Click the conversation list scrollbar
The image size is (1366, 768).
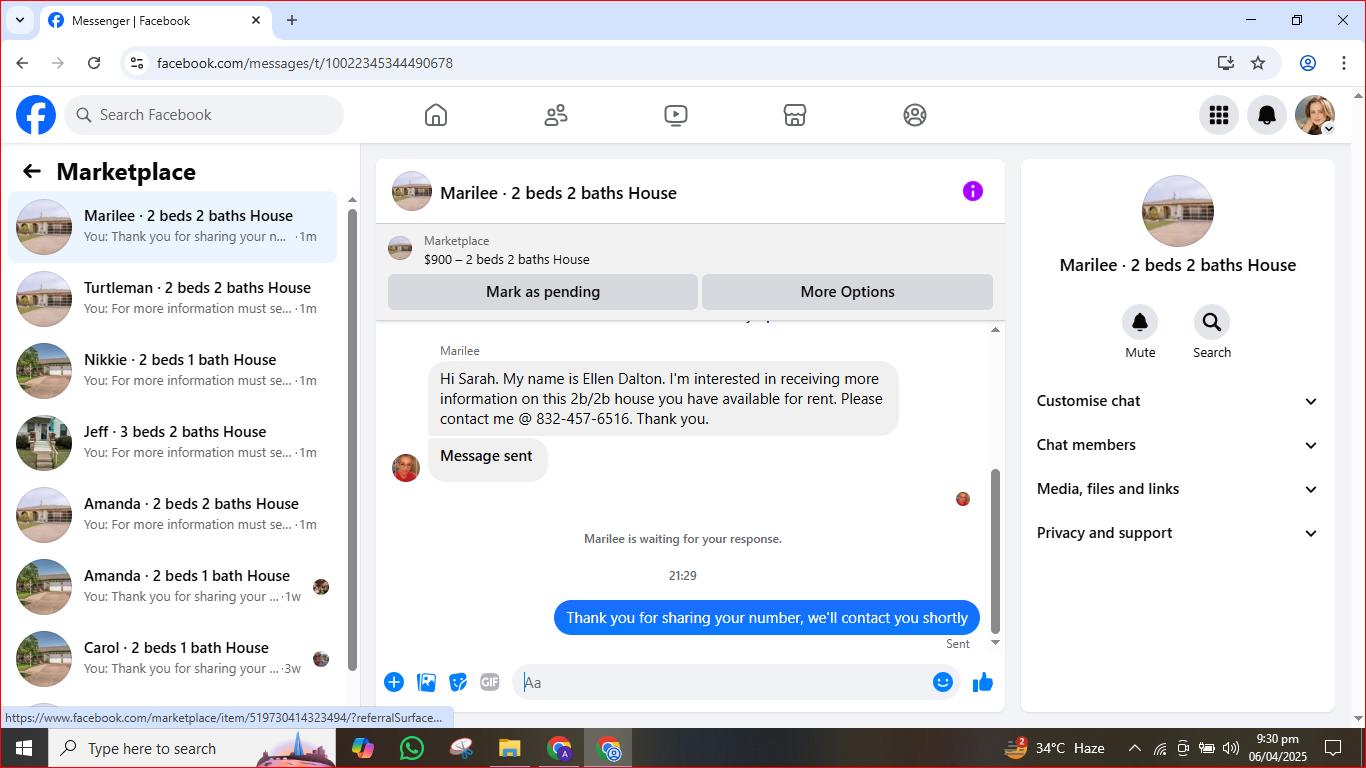click(x=352, y=439)
